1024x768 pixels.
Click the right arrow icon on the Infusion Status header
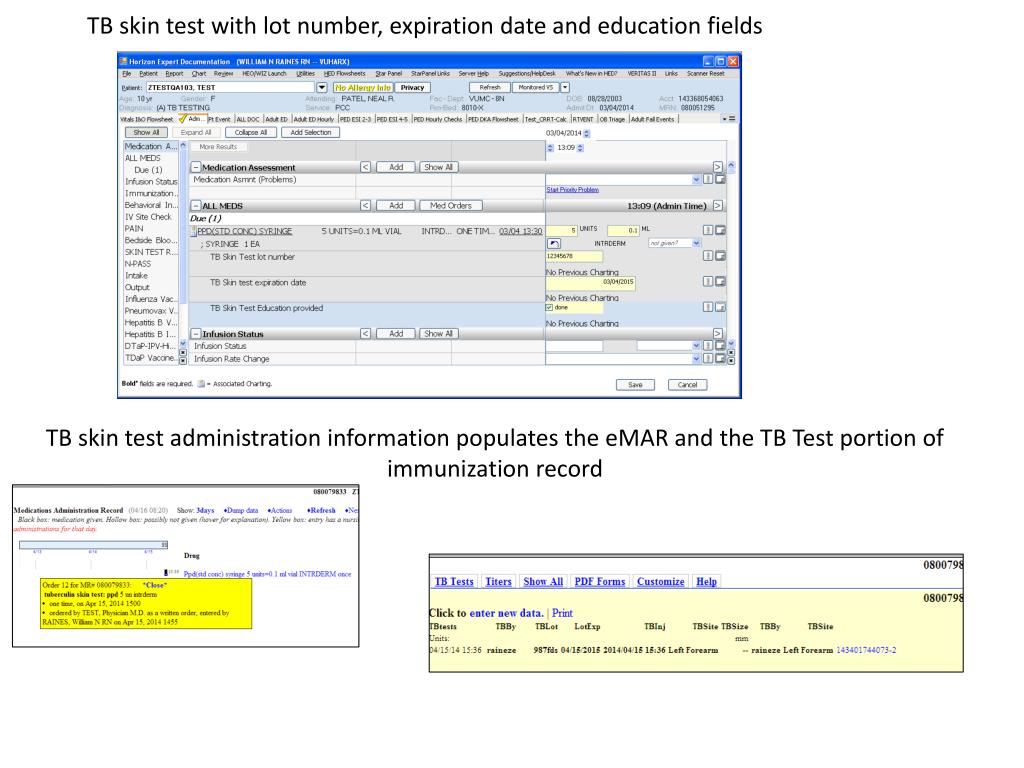tap(718, 333)
